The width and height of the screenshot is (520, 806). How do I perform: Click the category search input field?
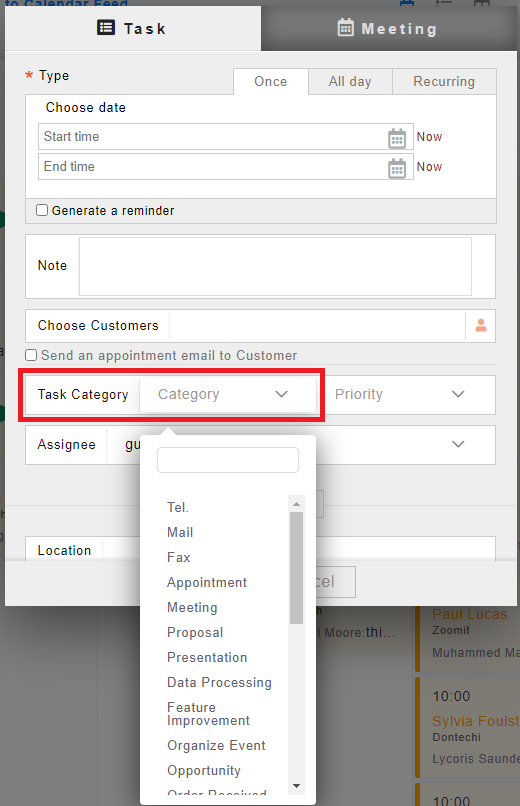point(228,460)
